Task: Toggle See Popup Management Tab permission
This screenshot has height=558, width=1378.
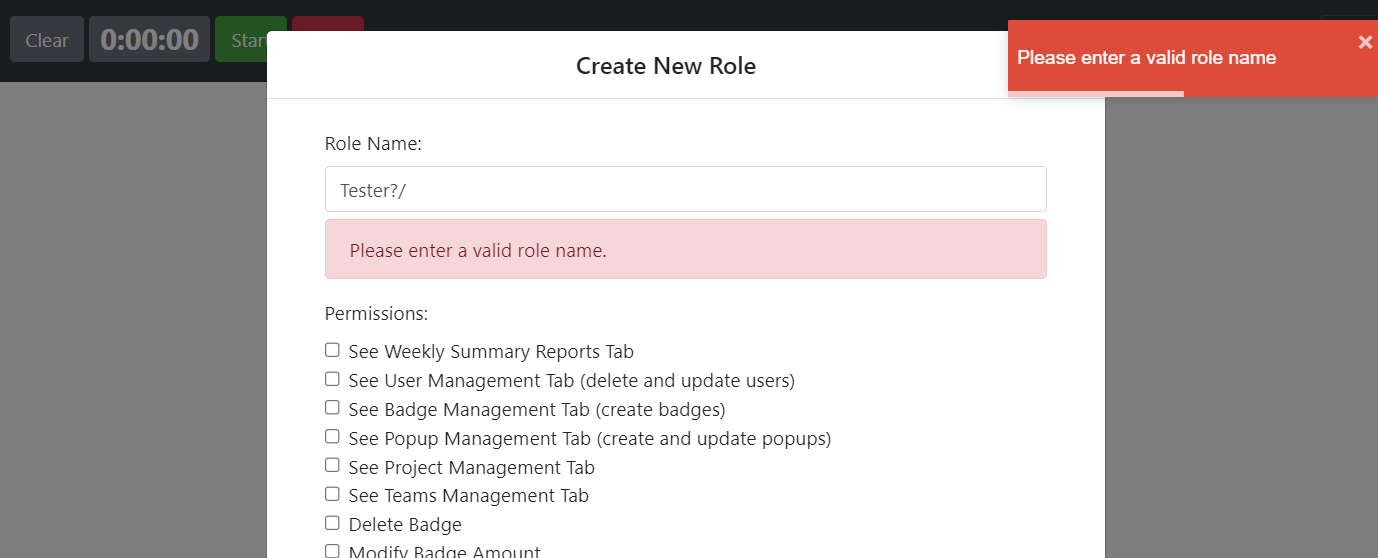Action: [x=332, y=437]
